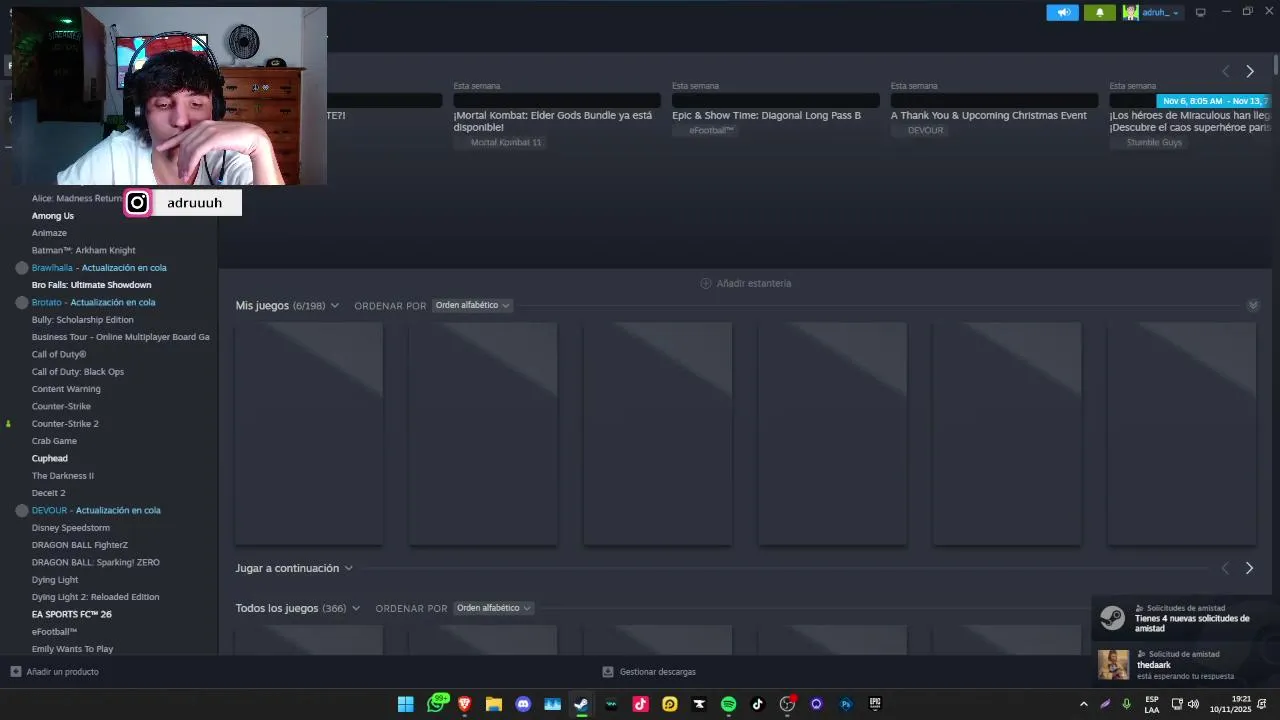Image resolution: width=1280 pixels, height=720 pixels.
Task: Open Mis juegos sort order dropdown
Action: click(x=472, y=305)
